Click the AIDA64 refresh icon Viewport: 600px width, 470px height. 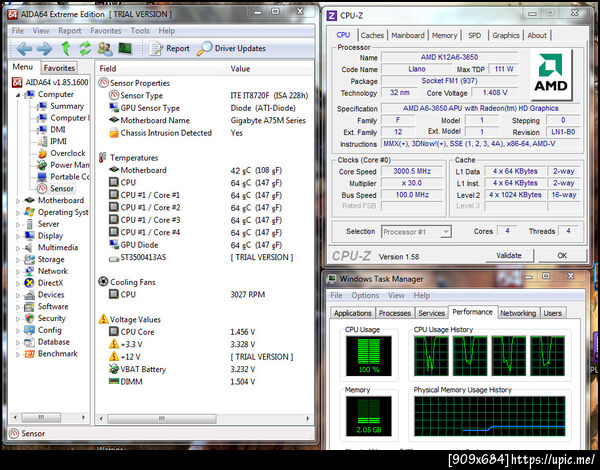(85, 49)
